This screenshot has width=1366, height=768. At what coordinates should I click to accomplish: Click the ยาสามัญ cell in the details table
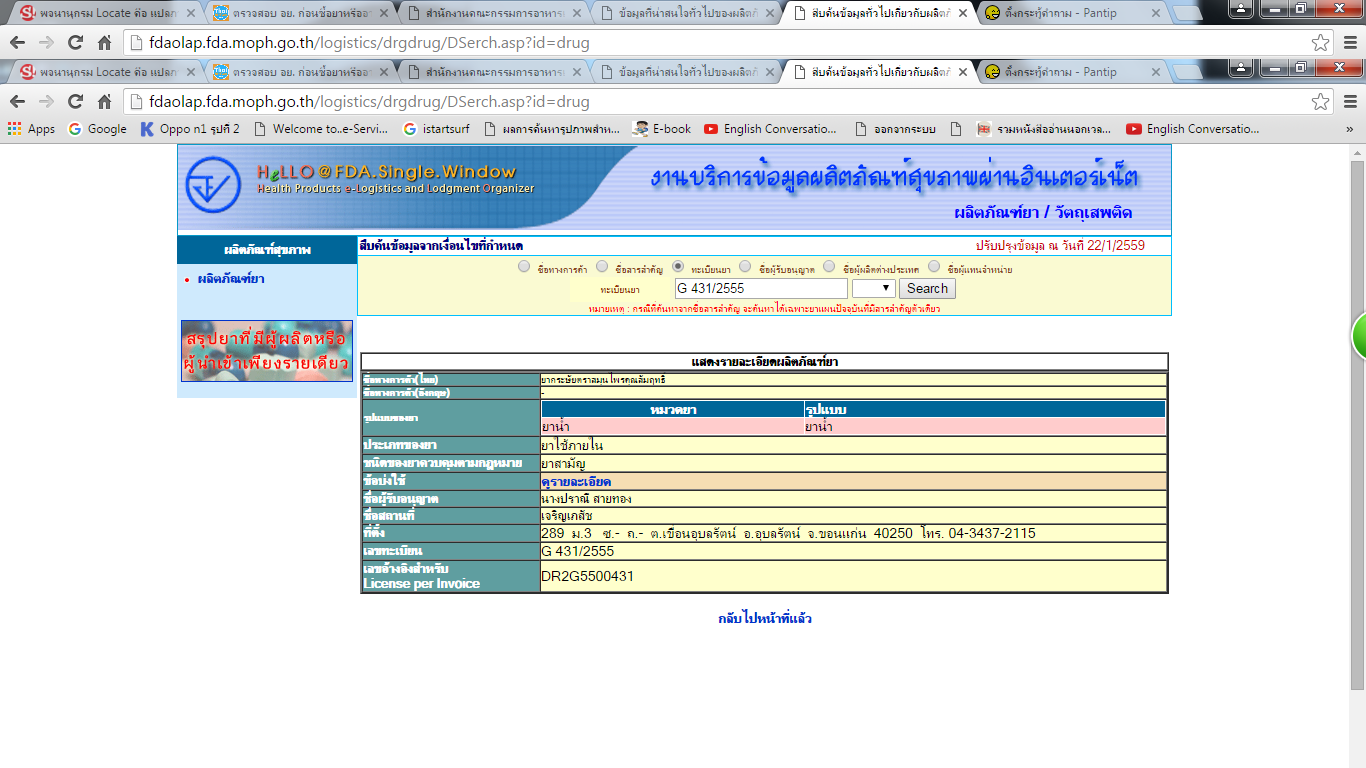pos(854,463)
